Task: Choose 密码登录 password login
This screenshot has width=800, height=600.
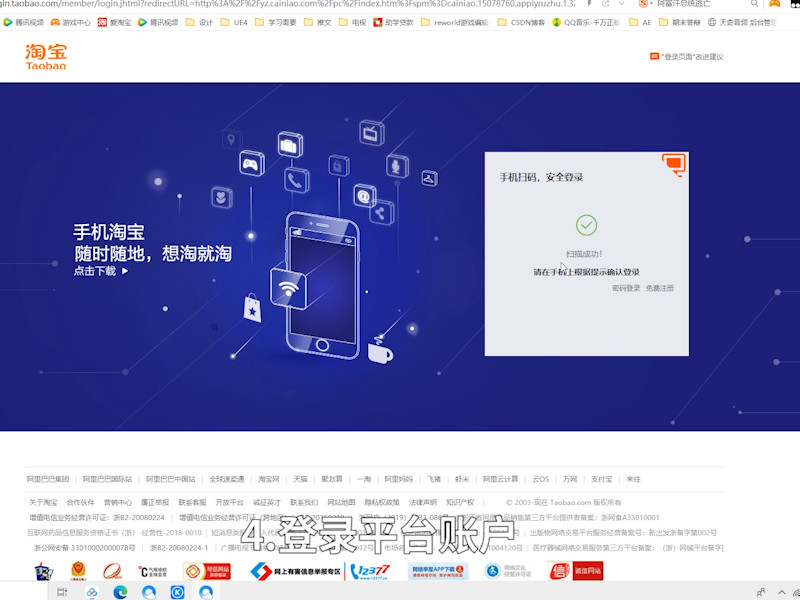Action: [x=626, y=288]
